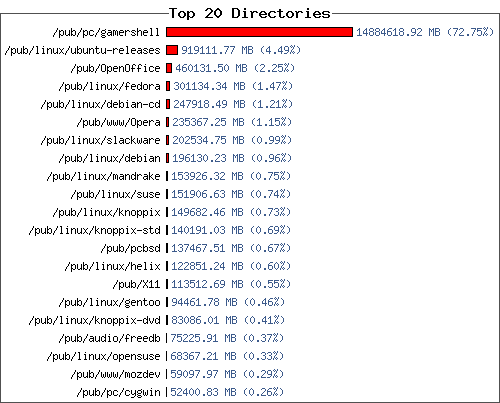500x403 pixels.
Task: Click the /pub/linux/opensuse directory label
Action: pyautogui.click(x=103, y=357)
